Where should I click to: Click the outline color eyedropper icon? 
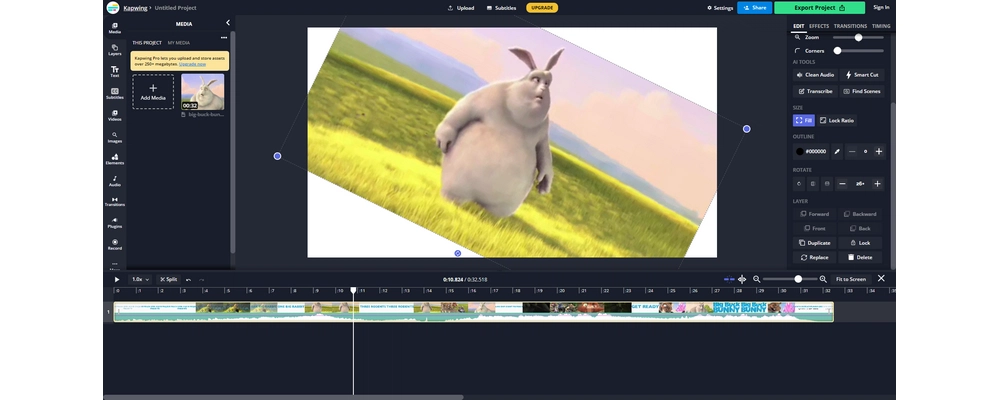(x=837, y=151)
